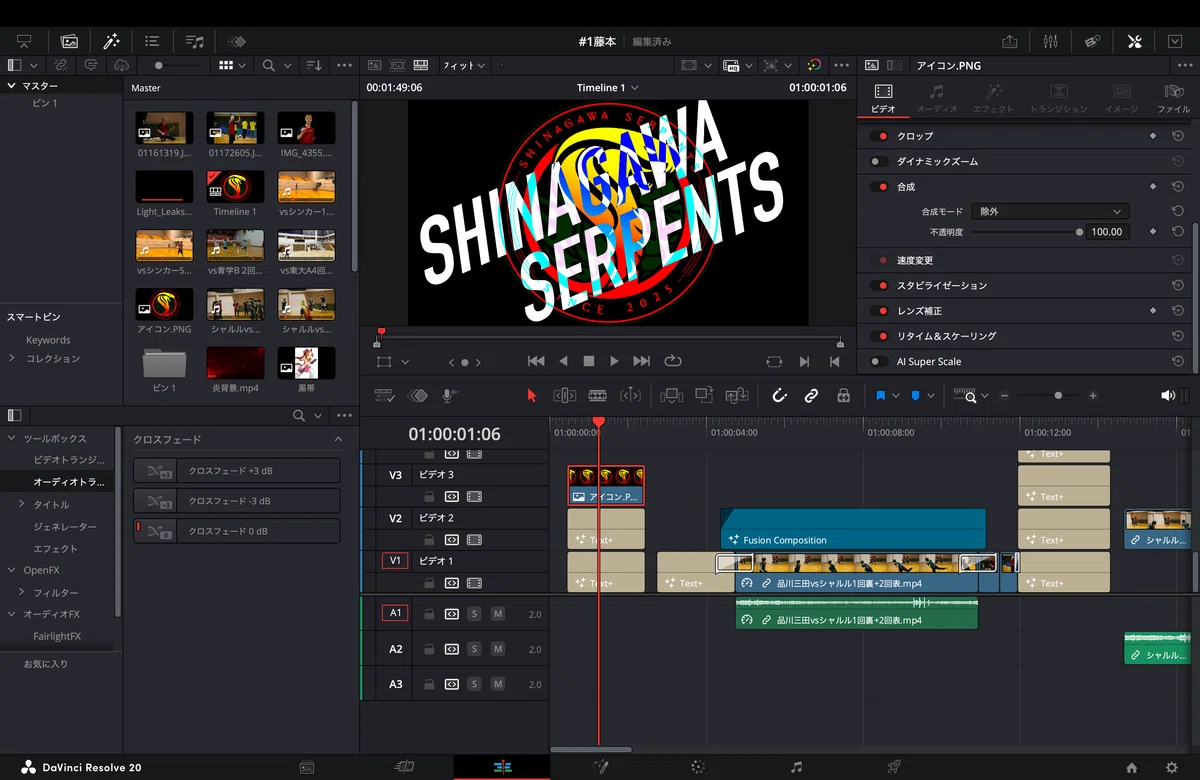Collapse the クロスフェード section chevron

pyautogui.click(x=338, y=439)
